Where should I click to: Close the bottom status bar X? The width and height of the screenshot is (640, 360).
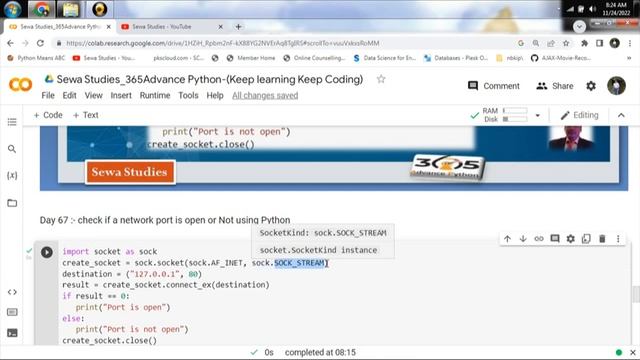click(x=633, y=352)
